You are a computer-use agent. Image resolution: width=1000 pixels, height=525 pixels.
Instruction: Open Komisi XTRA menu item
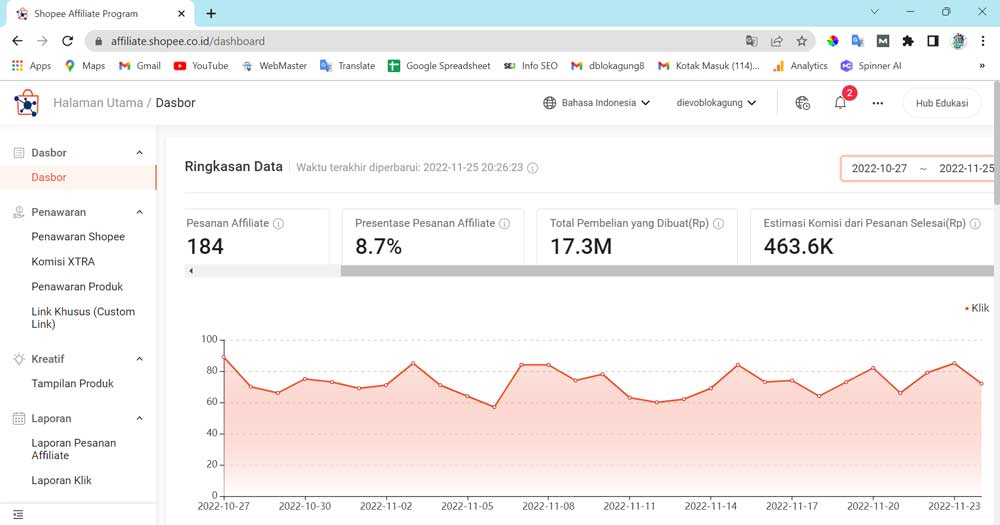(x=63, y=262)
